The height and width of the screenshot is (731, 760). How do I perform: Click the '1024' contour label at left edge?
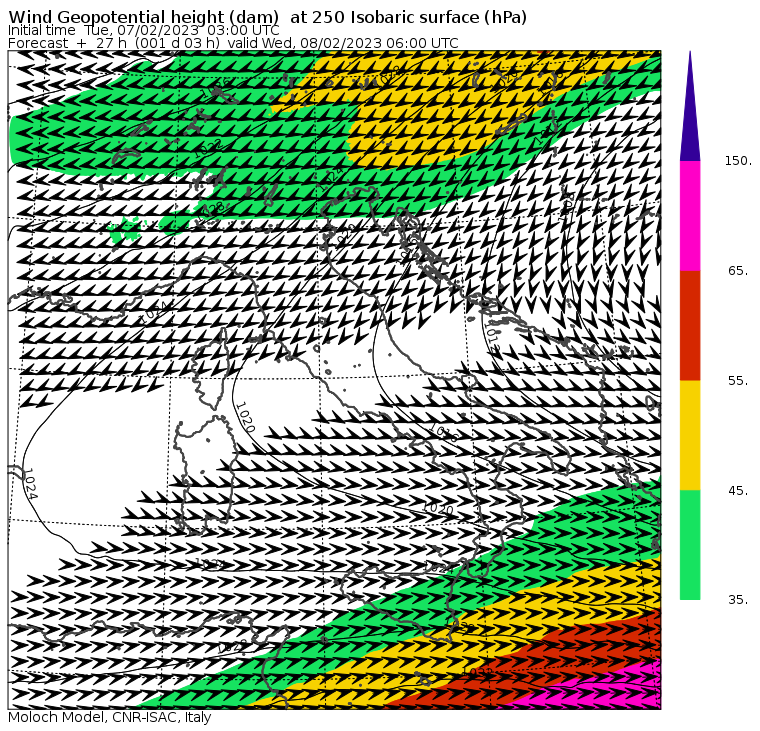point(30,484)
